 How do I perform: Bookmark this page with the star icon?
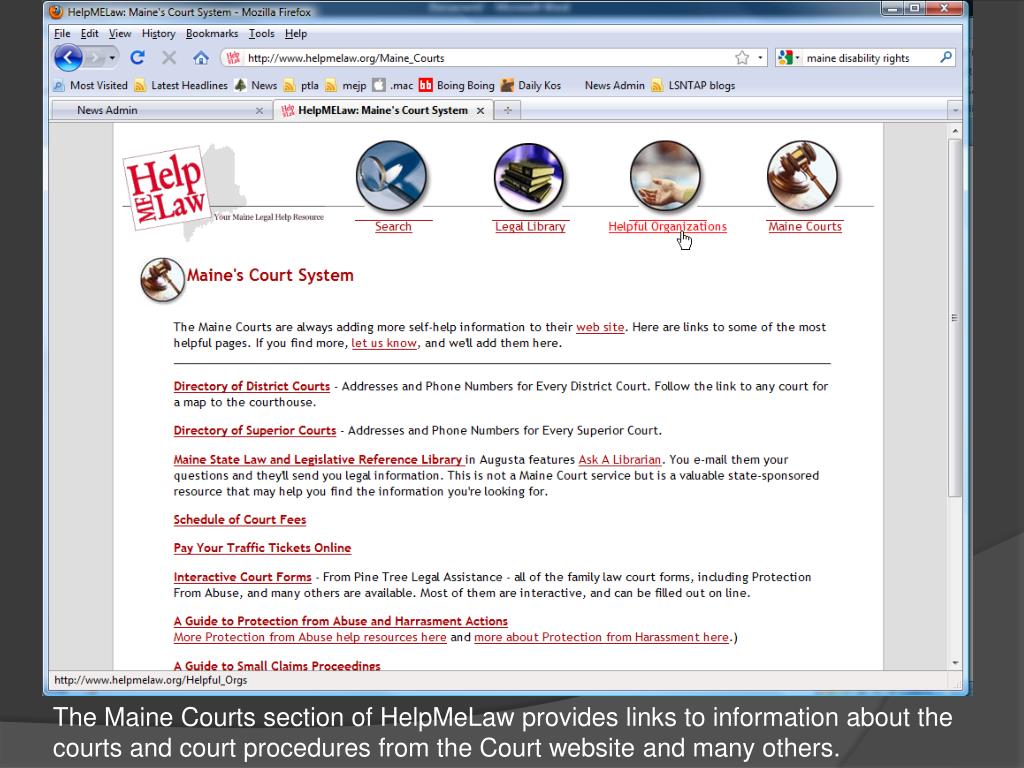742,58
